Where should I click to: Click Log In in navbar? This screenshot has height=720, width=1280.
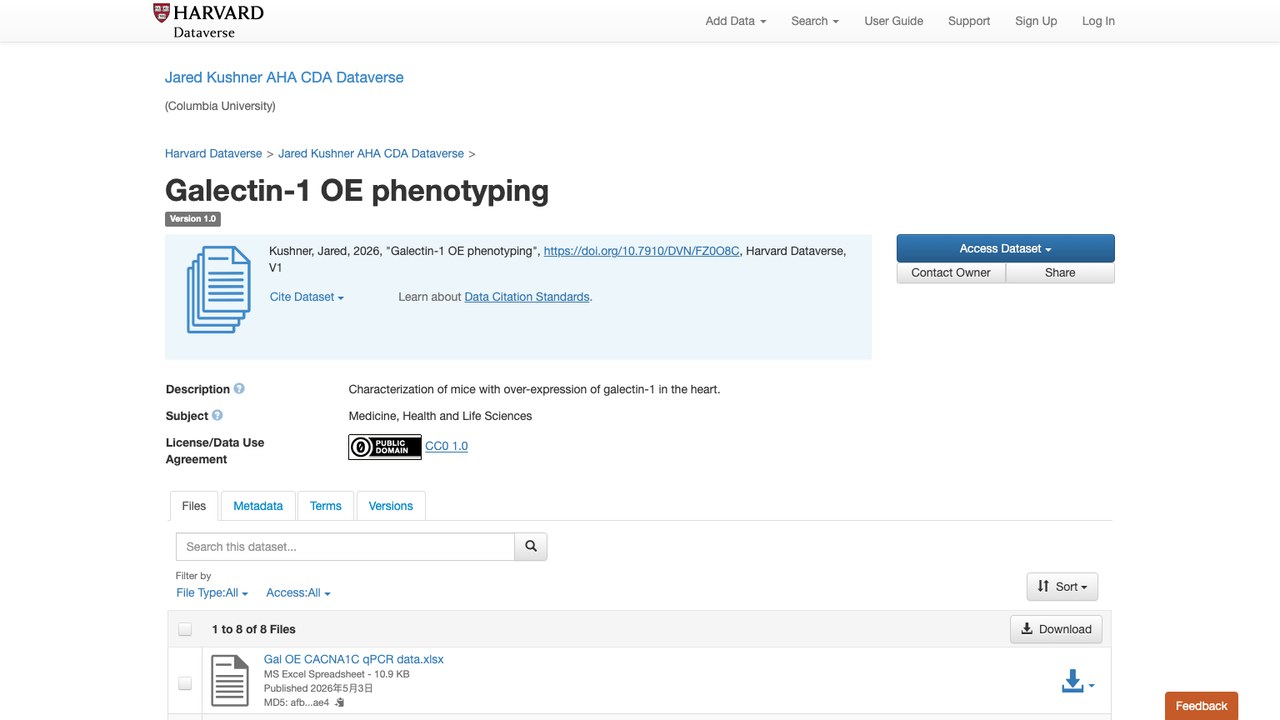(x=1098, y=21)
